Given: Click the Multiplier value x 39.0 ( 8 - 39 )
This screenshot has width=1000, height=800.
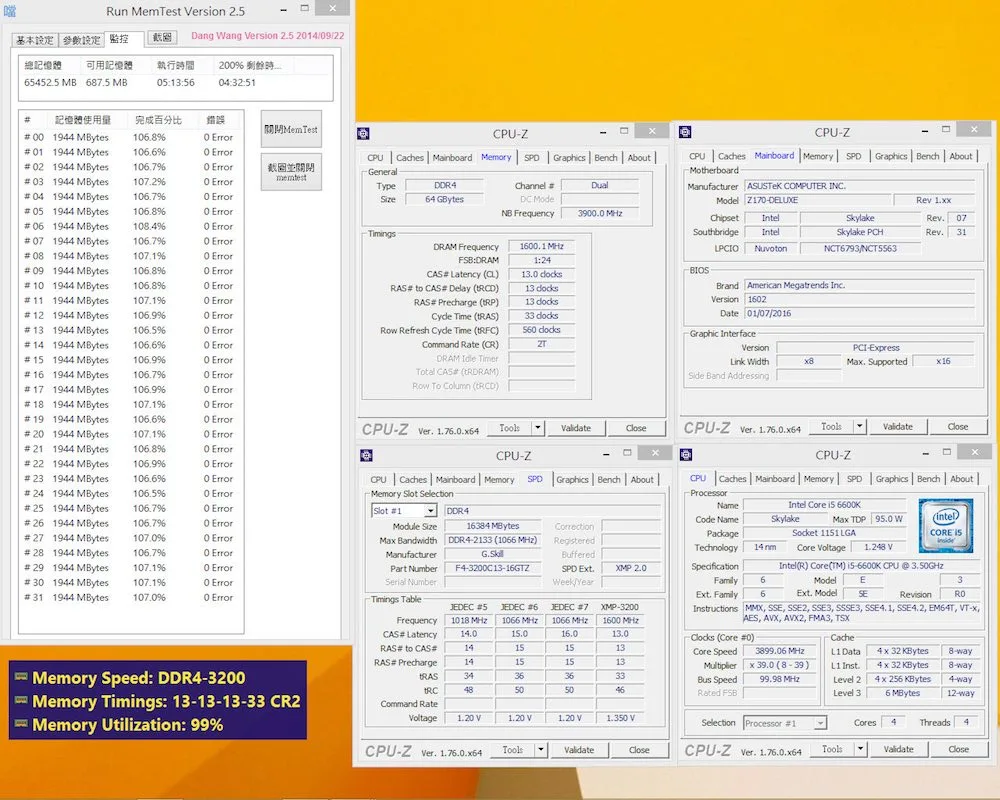Looking at the screenshot, I should (779, 665).
